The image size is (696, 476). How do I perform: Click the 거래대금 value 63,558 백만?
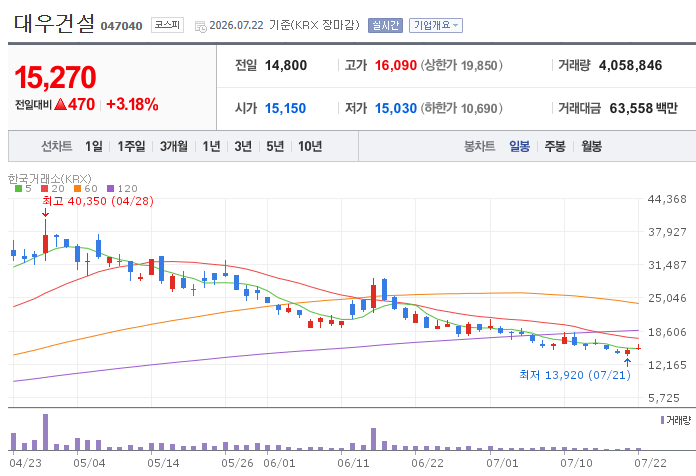coord(644,108)
